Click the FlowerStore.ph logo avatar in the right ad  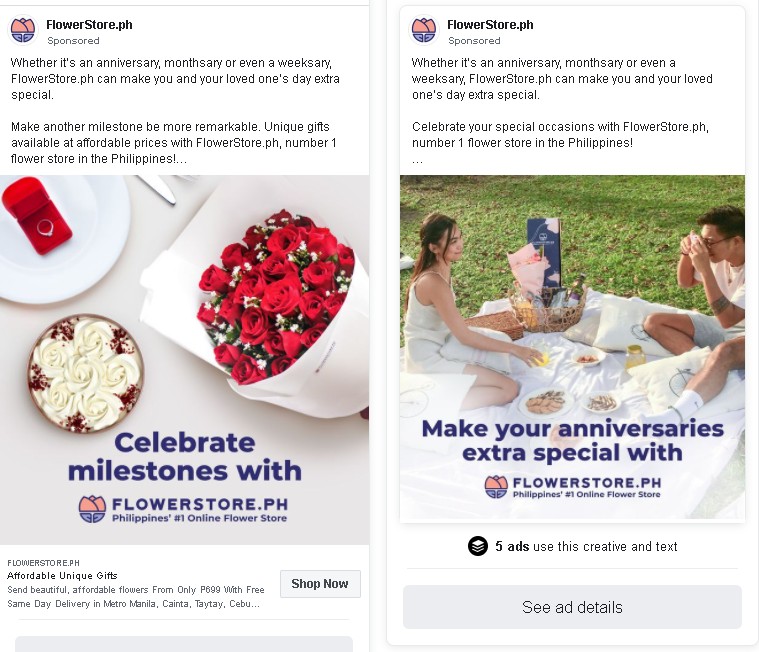point(424,30)
